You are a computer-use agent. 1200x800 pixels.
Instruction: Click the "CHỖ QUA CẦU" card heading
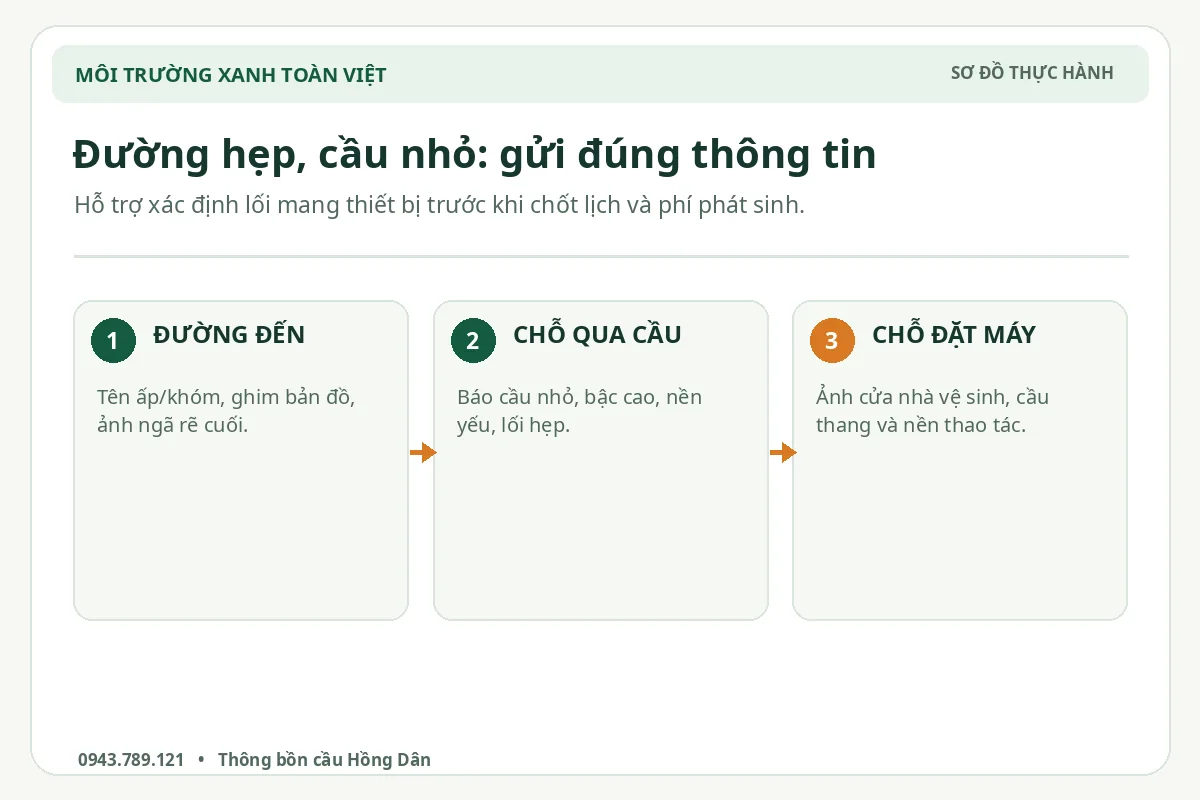(x=597, y=334)
